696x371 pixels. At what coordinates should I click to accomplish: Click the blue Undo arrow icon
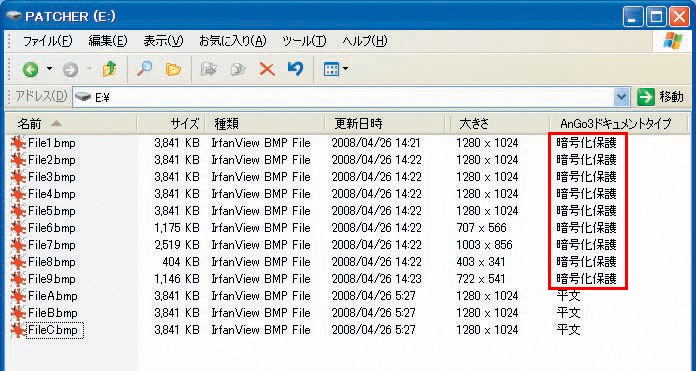295,69
